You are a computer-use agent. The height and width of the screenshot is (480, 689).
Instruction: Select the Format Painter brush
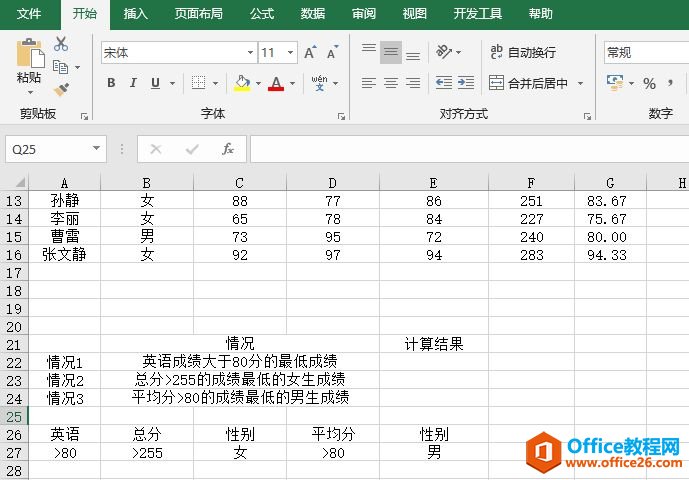pos(61,89)
